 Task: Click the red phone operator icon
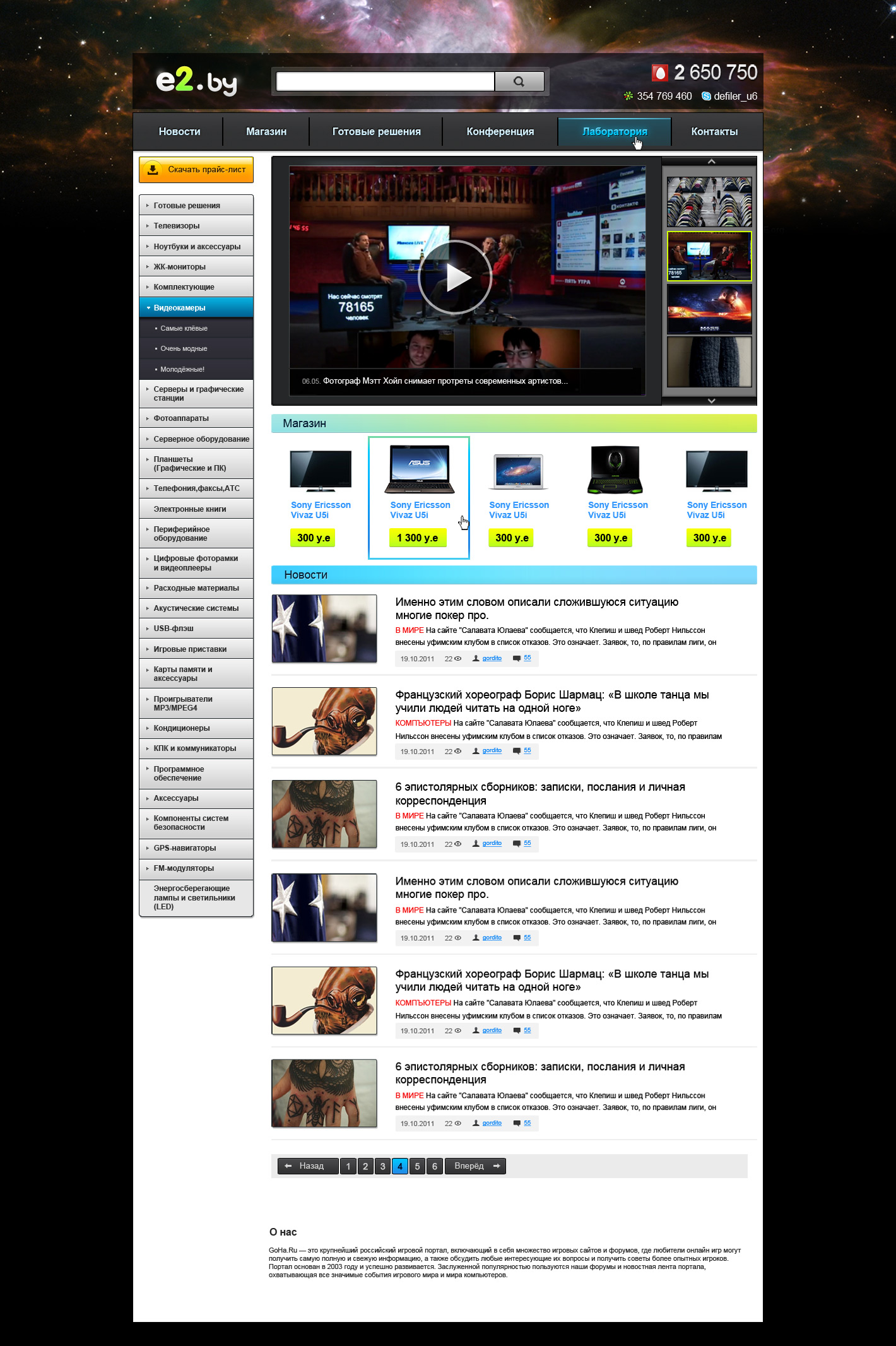659,73
